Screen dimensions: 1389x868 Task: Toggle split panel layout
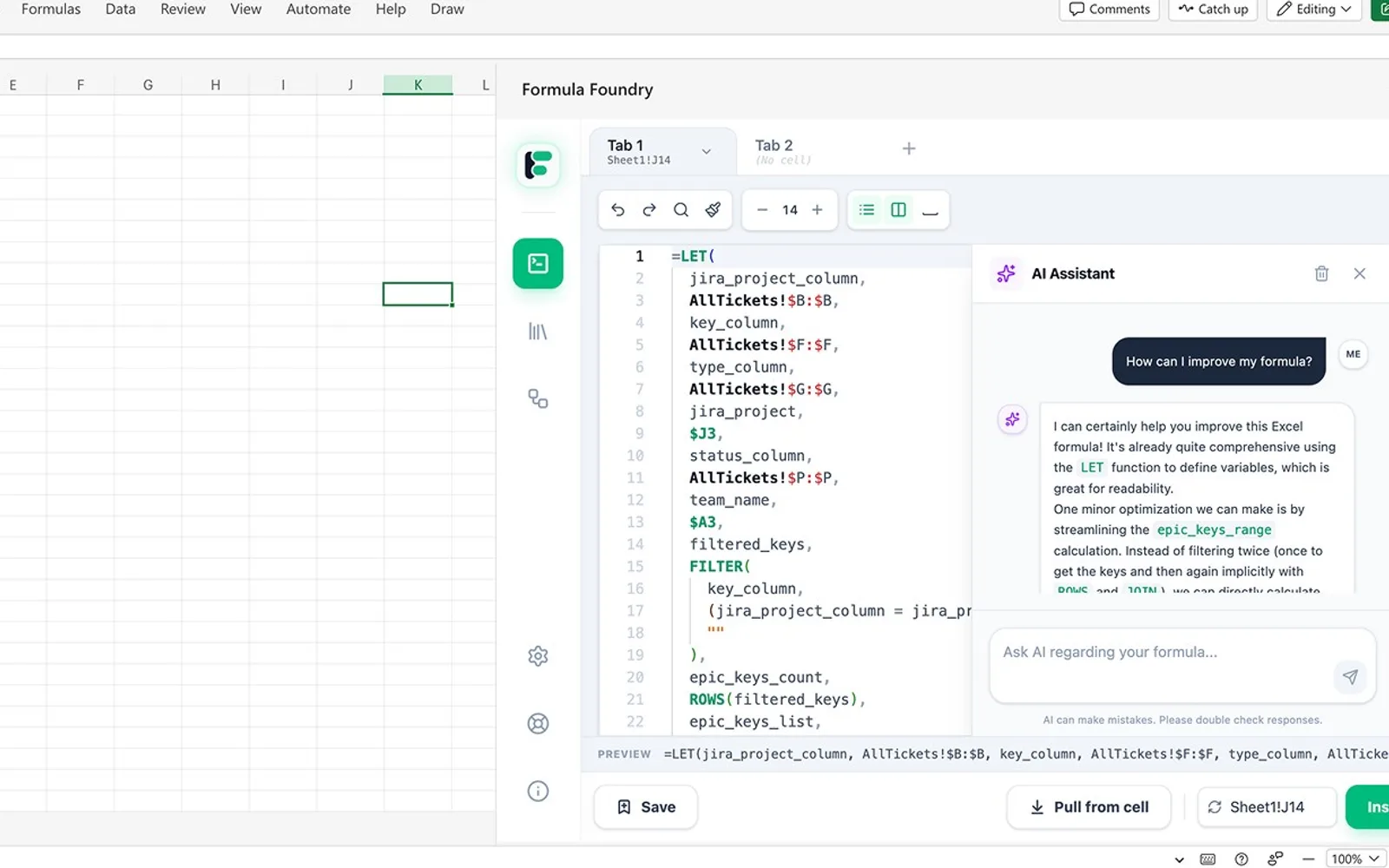(899, 210)
